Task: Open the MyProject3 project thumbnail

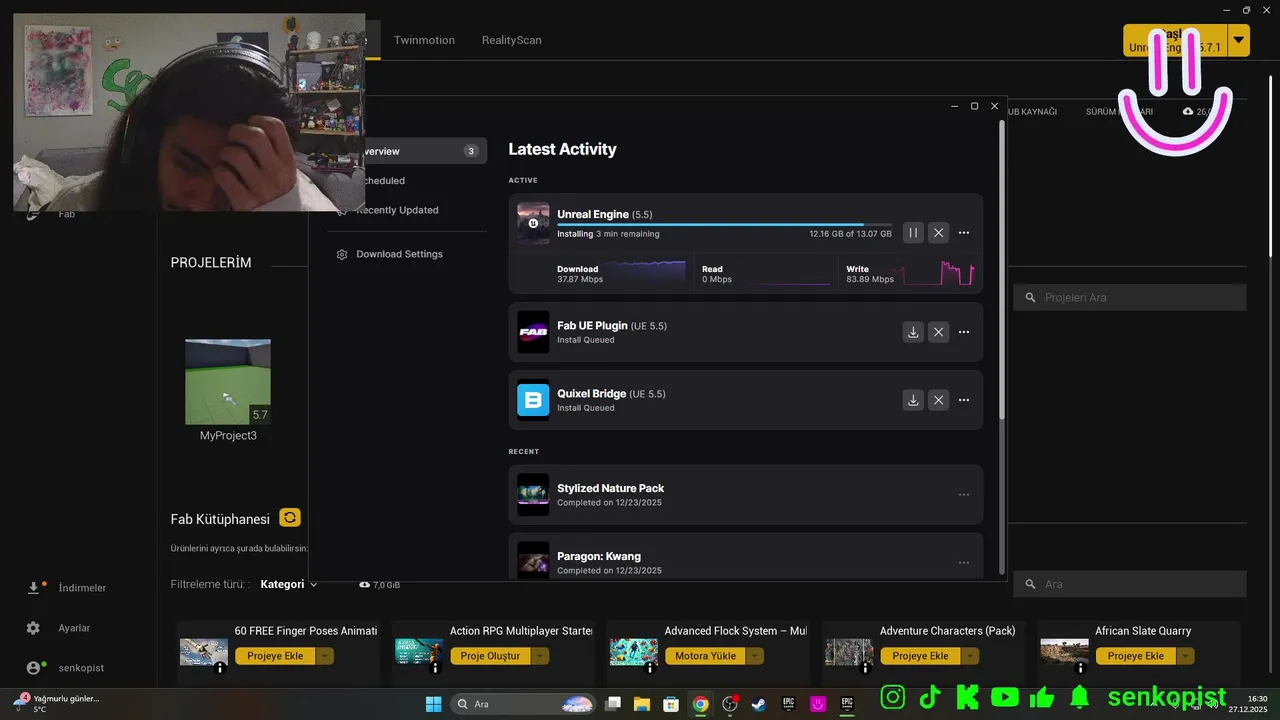Action: coord(228,382)
